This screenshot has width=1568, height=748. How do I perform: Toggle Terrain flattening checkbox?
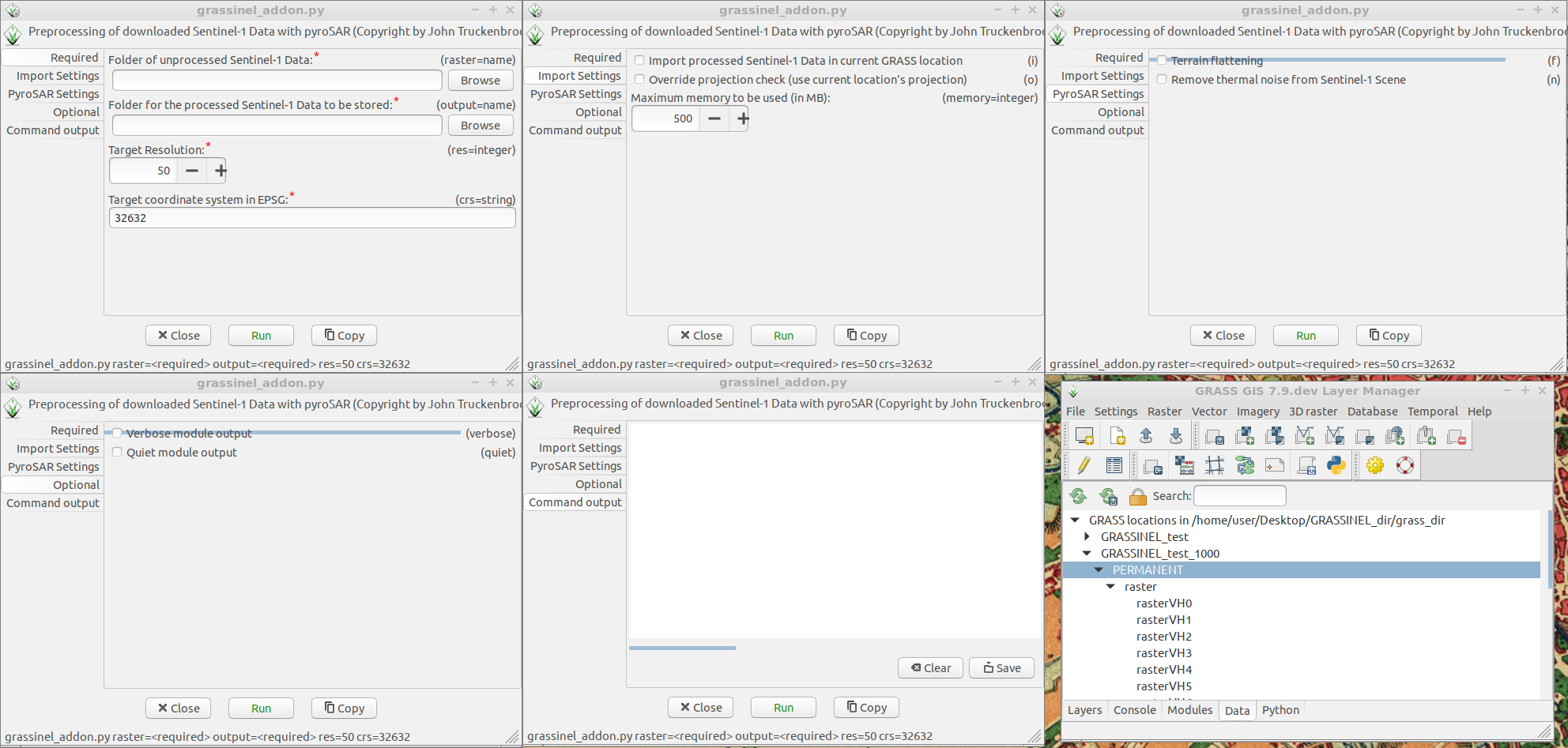(1162, 61)
